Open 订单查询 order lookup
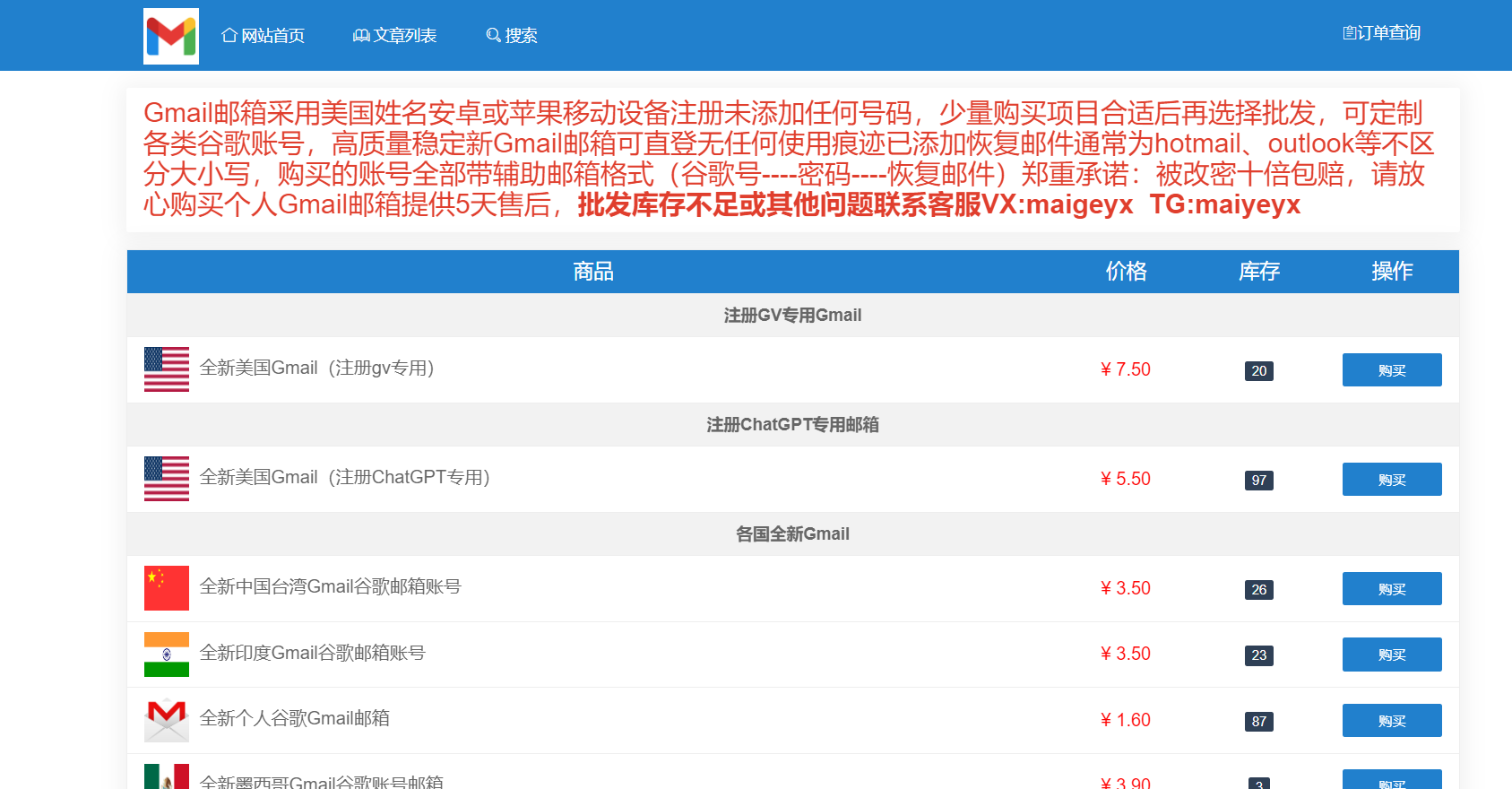 click(x=1381, y=33)
